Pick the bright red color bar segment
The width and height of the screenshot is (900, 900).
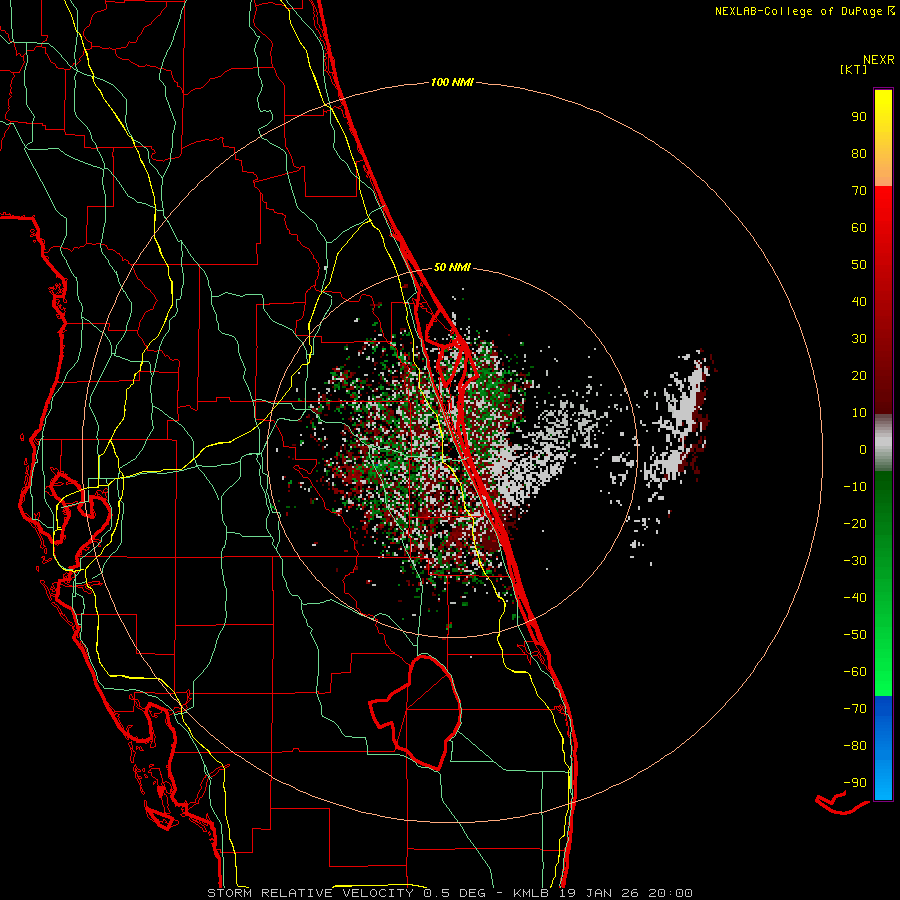tap(883, 210)
